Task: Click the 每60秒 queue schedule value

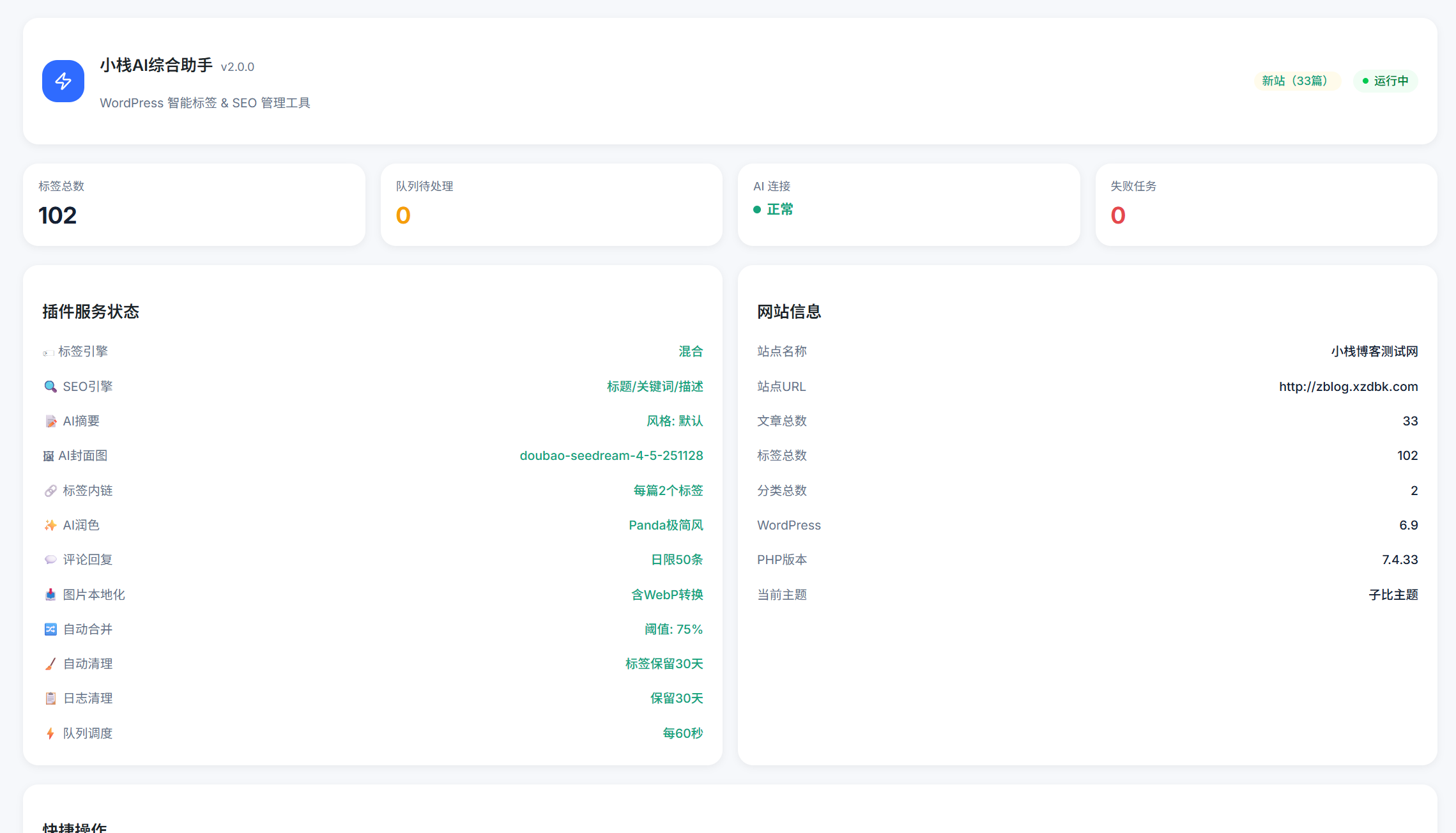Action: tap(683, 733)
